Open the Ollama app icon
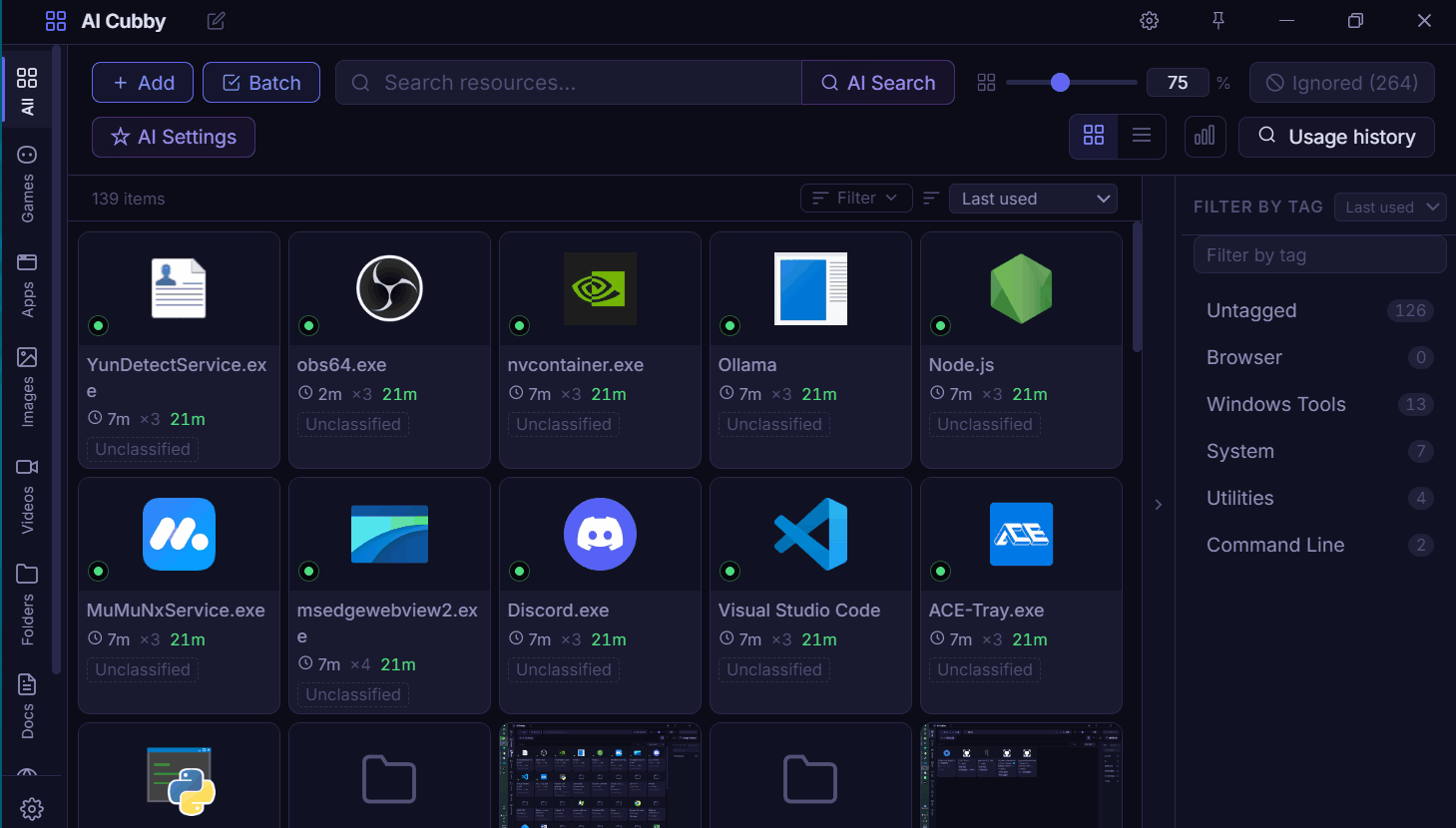Image resolution: width=1456 pixels, height=828 pixels. click(810, 288)
